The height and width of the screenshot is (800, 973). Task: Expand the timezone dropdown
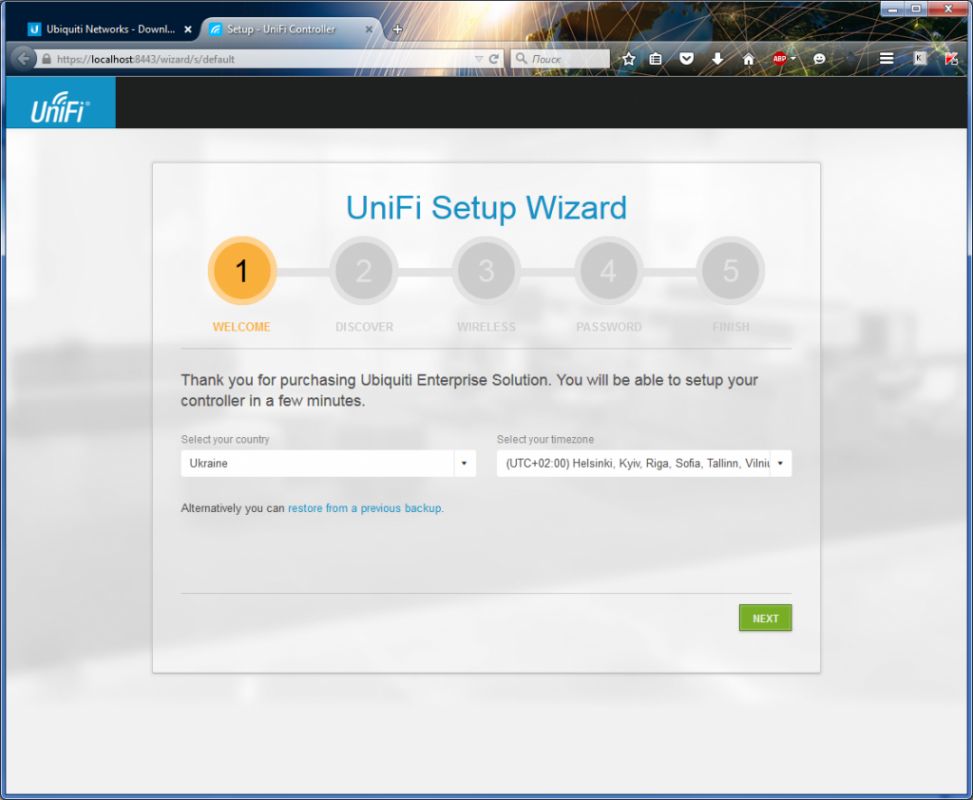644,464
